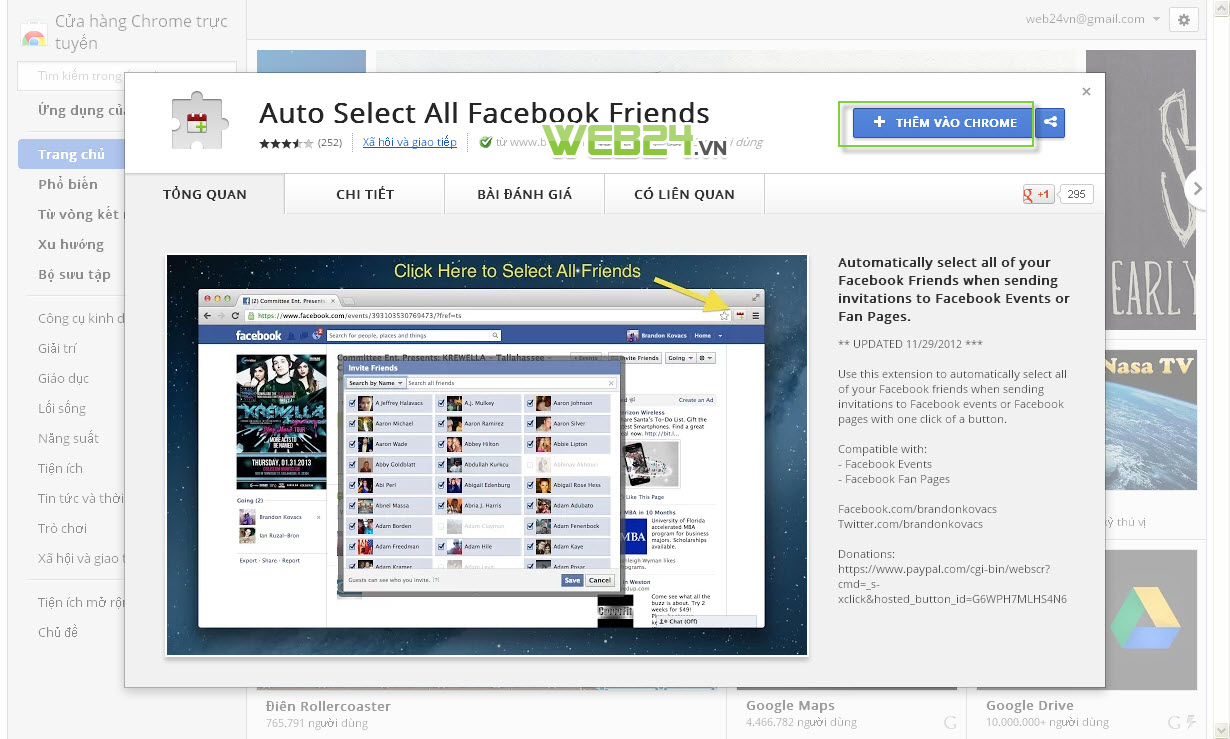This screenshot has height=739, width=1230.
Task: Click the Google +1 button
Action: click(1038, 194)
